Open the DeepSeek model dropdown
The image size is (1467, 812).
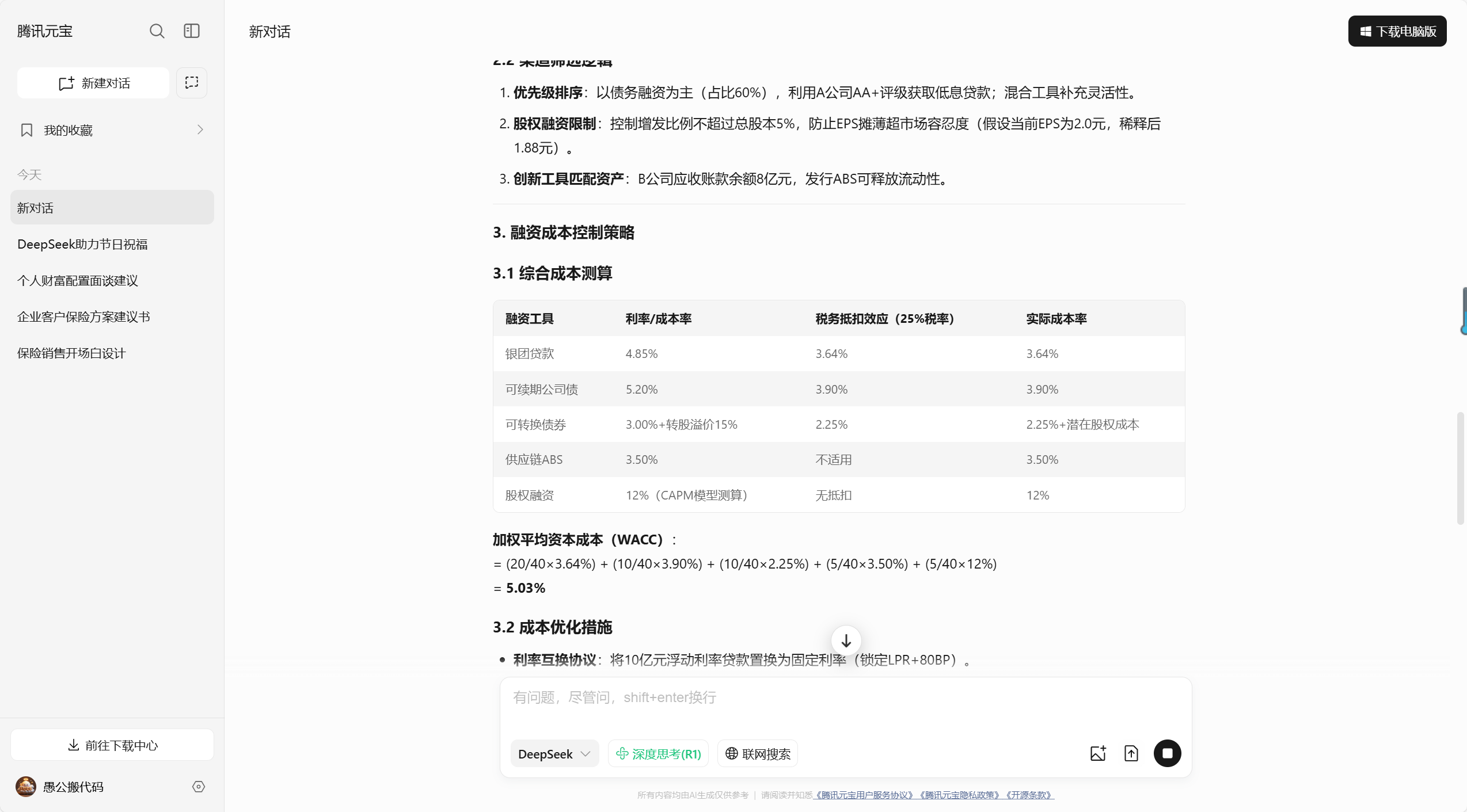pos(554,754)
